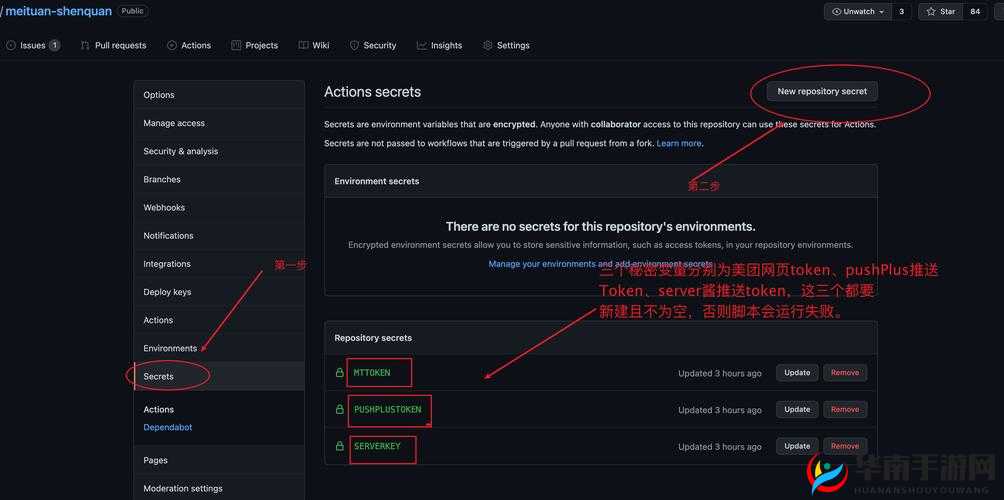Remove the SERVERKEY secret
This screenshot has height=500, width=1004.
click(845, 446)
